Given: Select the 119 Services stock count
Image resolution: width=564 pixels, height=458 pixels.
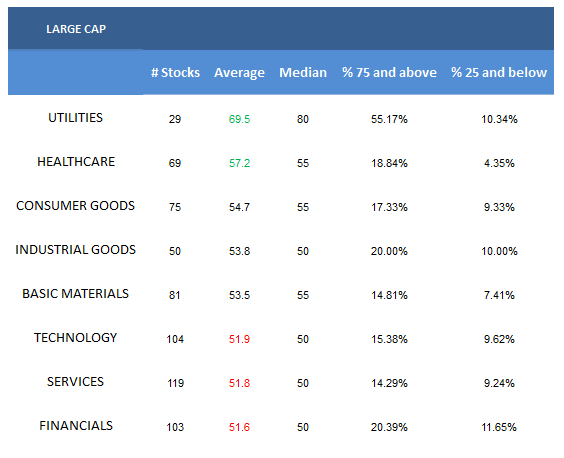Looking at the screenshot, I should tap(175, 383).
